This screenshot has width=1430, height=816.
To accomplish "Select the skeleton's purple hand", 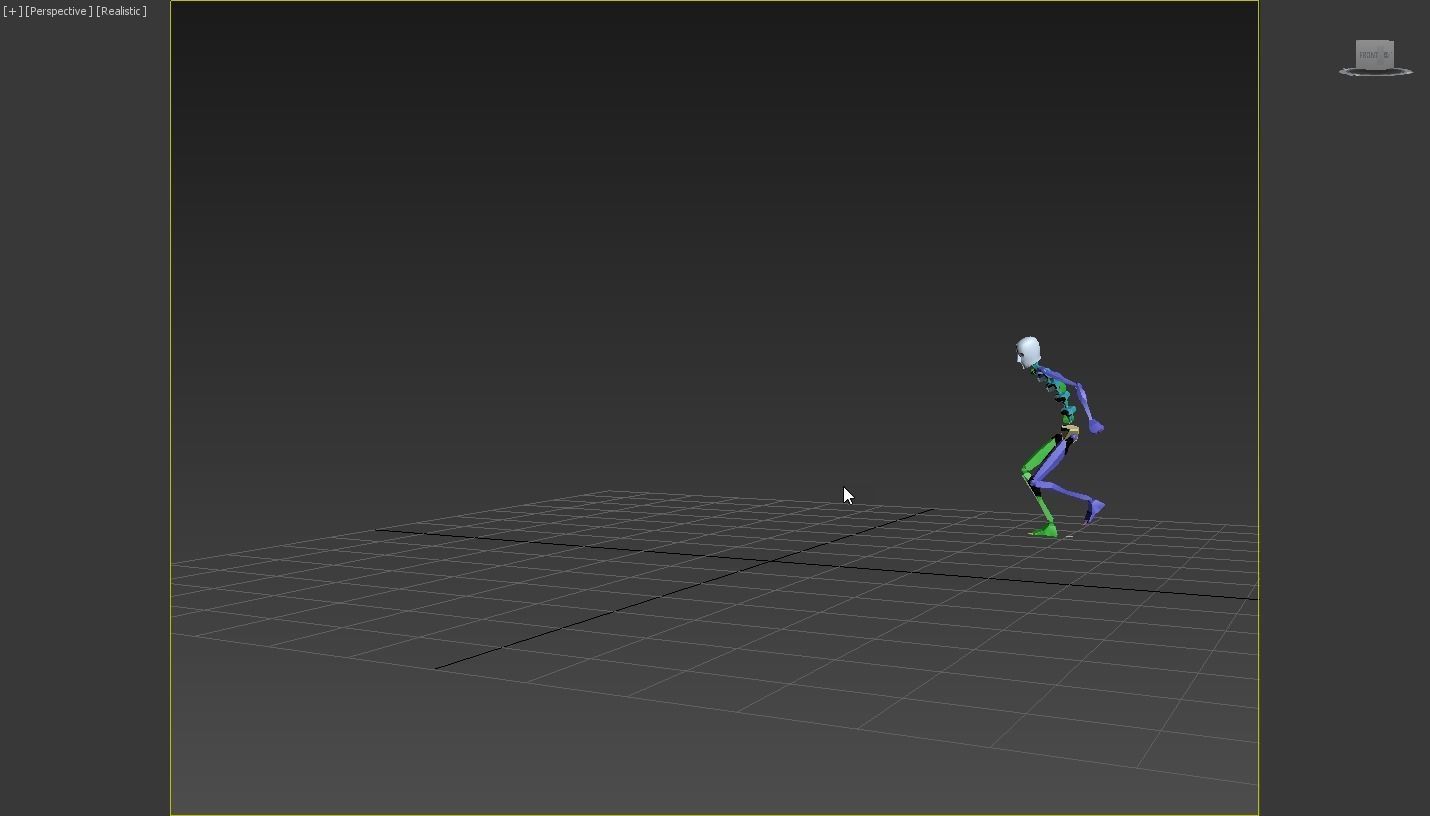I will [1096, 427].
